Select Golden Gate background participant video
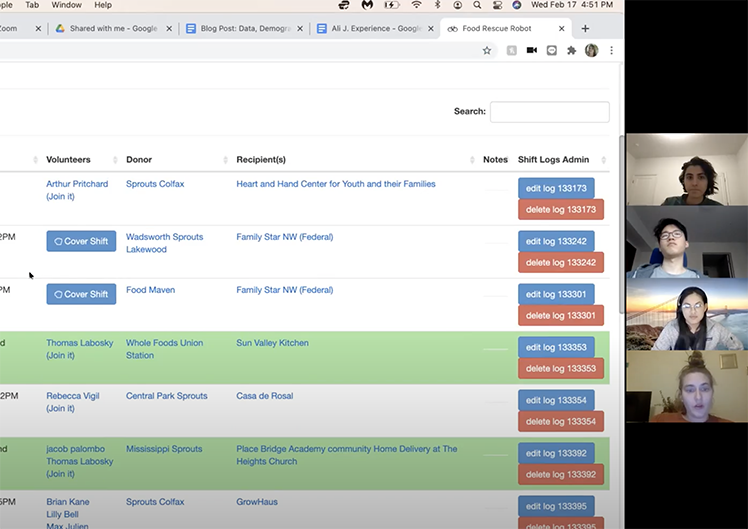 [687, 314]
